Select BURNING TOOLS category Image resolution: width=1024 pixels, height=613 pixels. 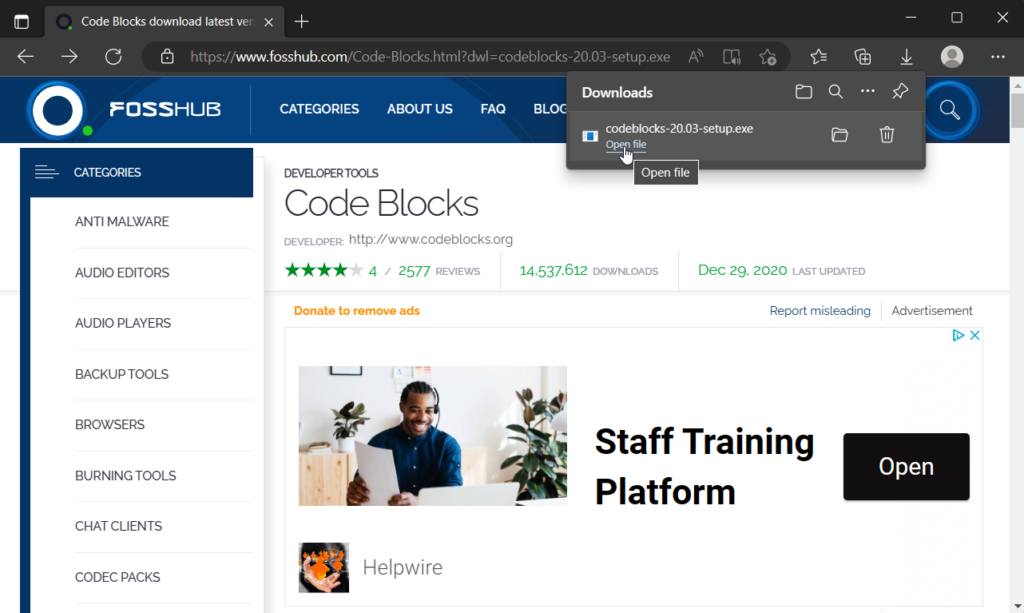click(125, 476)
